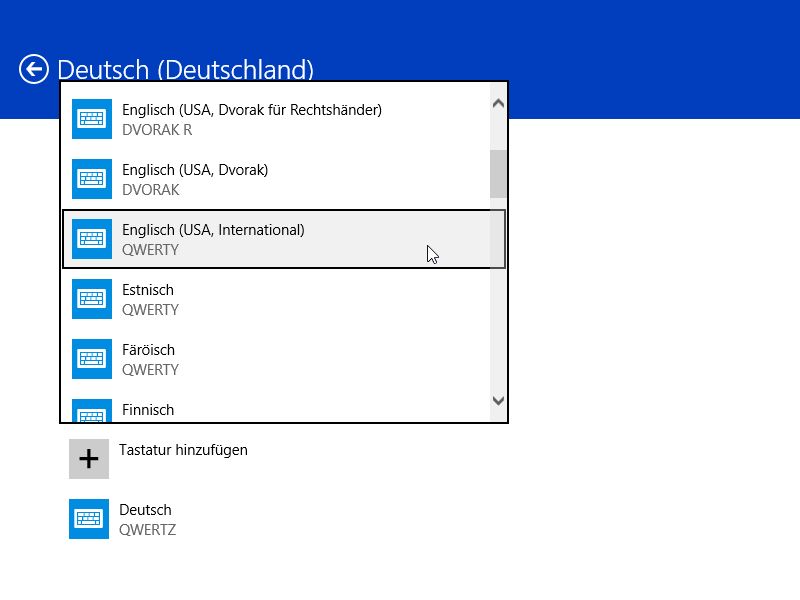Choose the Färöisch keyboard entry
The image size is (800, 600).
(x=276, y=359)
